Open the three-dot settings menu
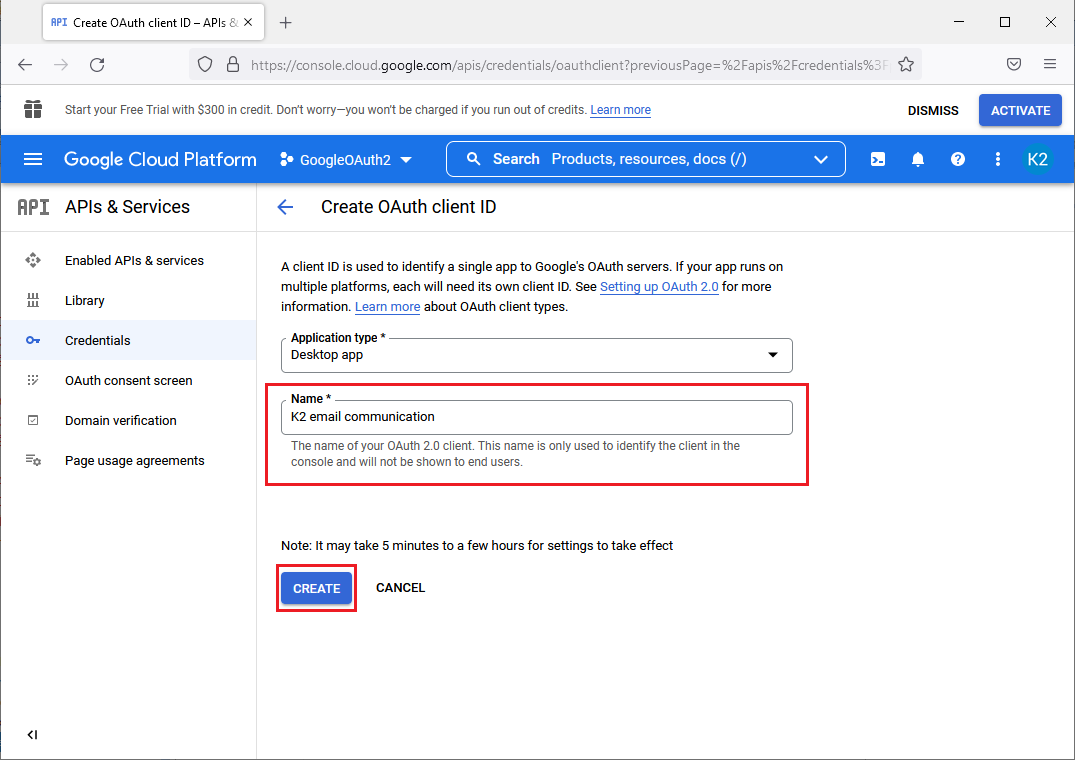This screenshot has width=1075, height=760. pos(997,159)
